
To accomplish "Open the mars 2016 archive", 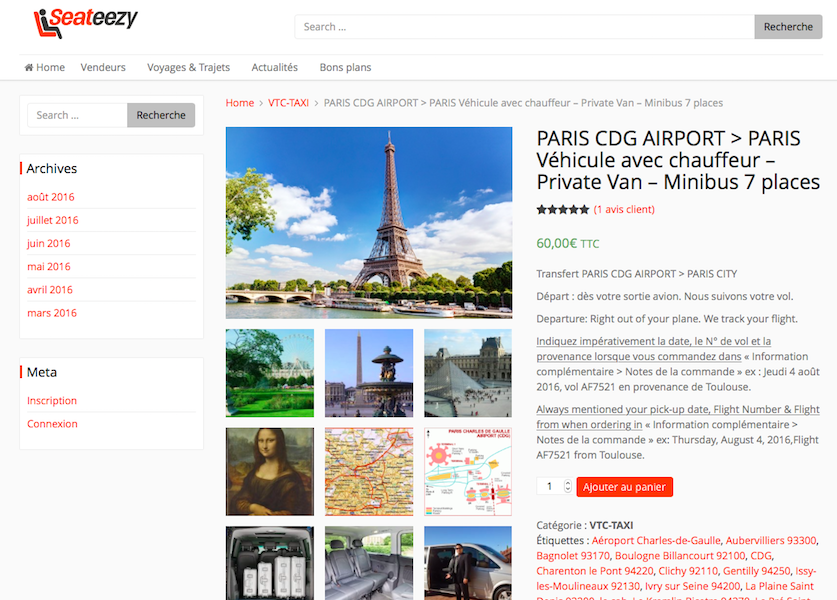I will pos(52,313).
